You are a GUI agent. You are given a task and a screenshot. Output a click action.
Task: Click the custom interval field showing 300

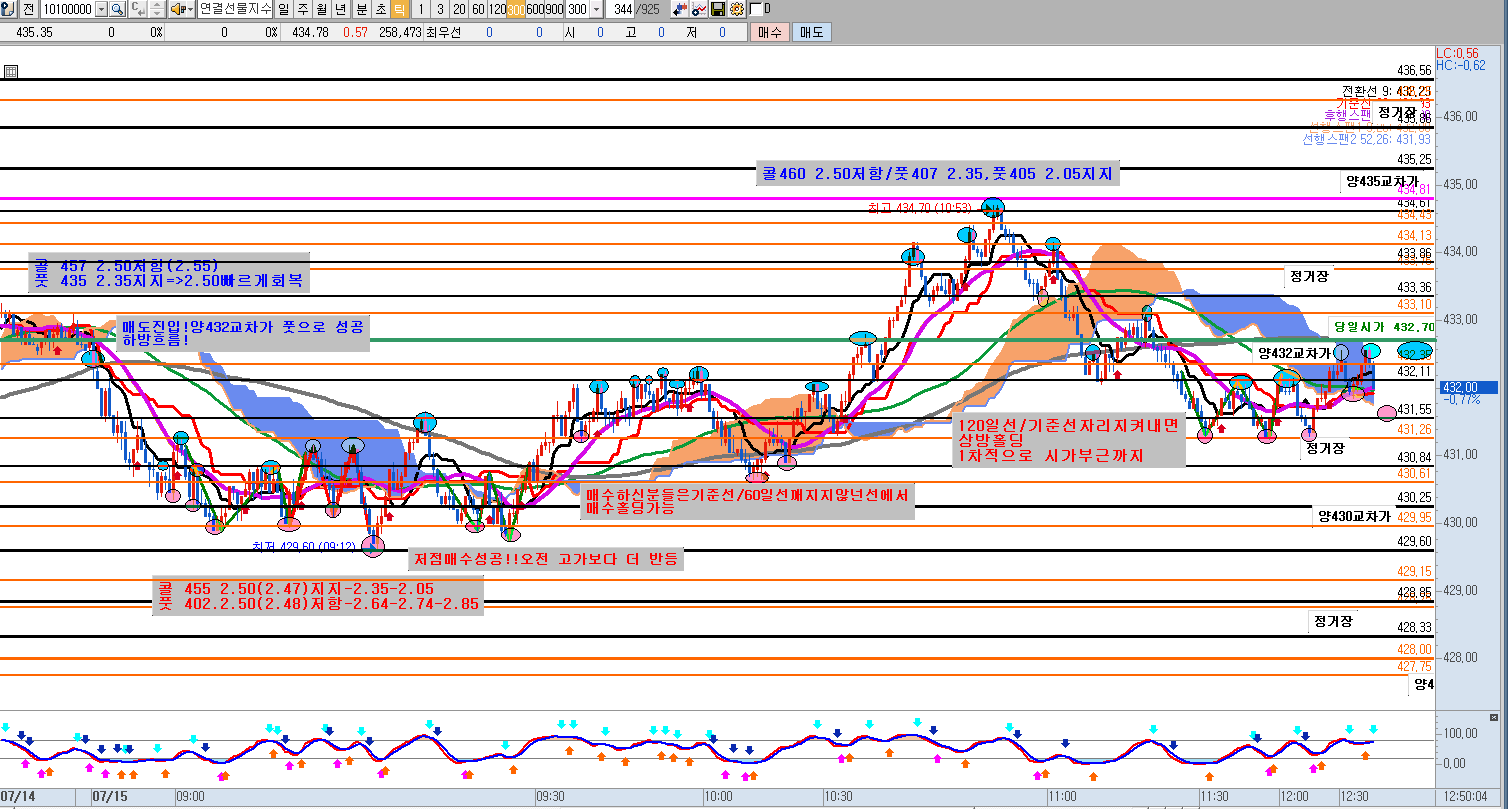point(577,9)
